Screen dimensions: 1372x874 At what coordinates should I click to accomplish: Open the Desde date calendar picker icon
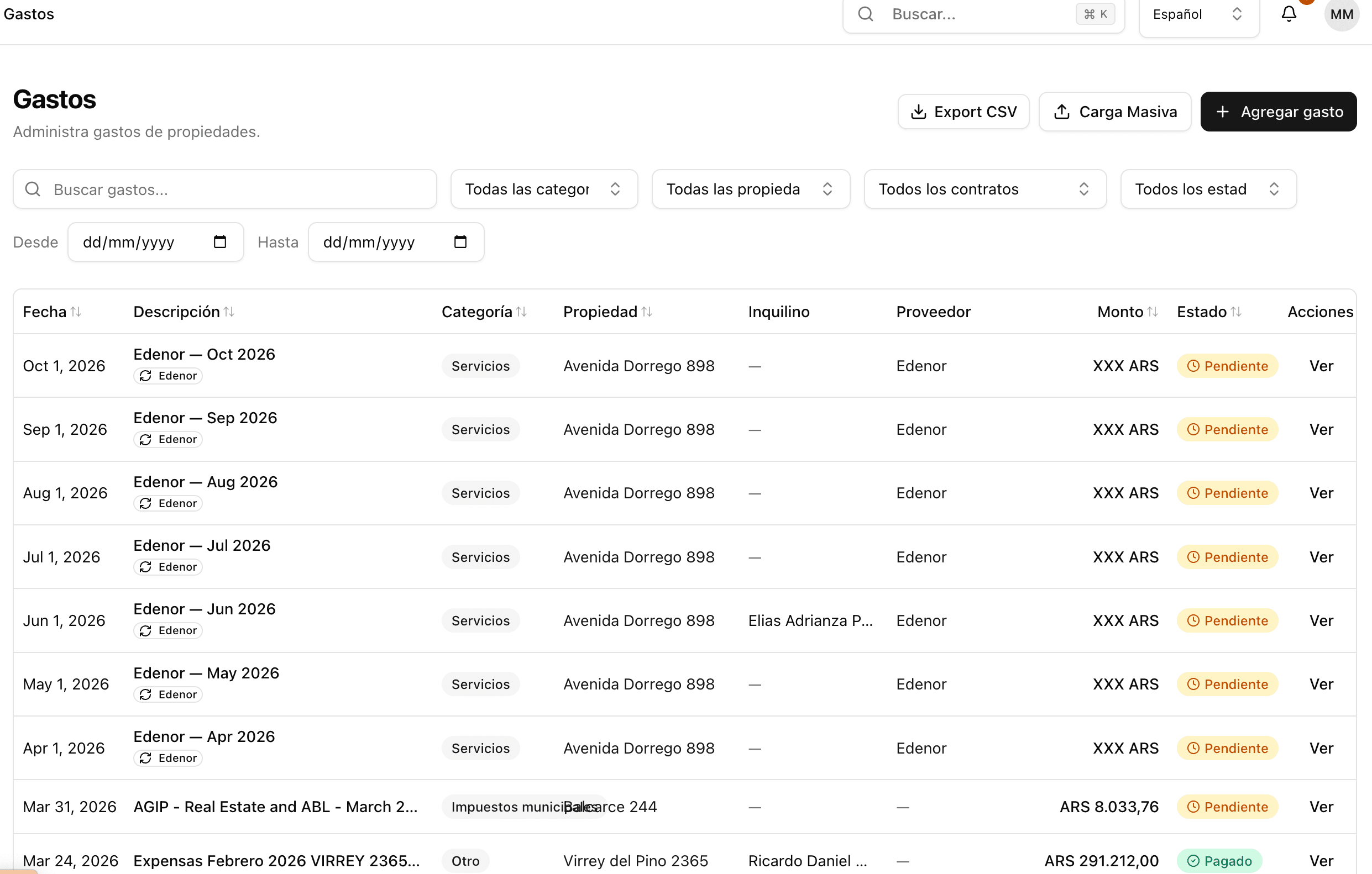pyautogui.click(x=220, y=242)
